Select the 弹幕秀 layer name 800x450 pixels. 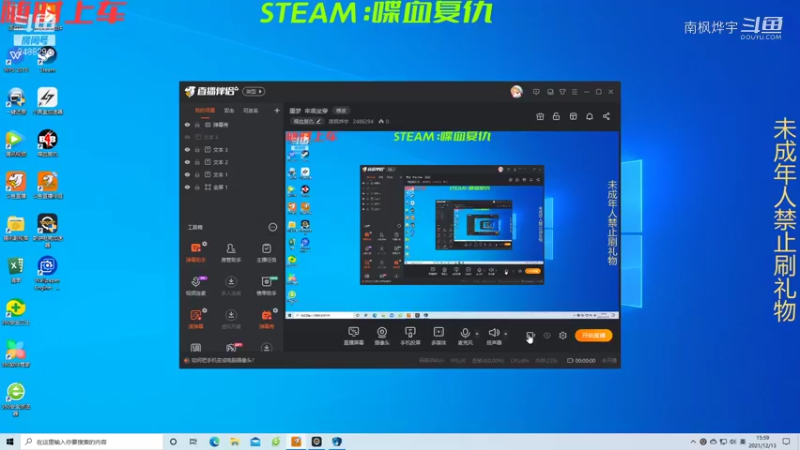(x=221, y=124)
